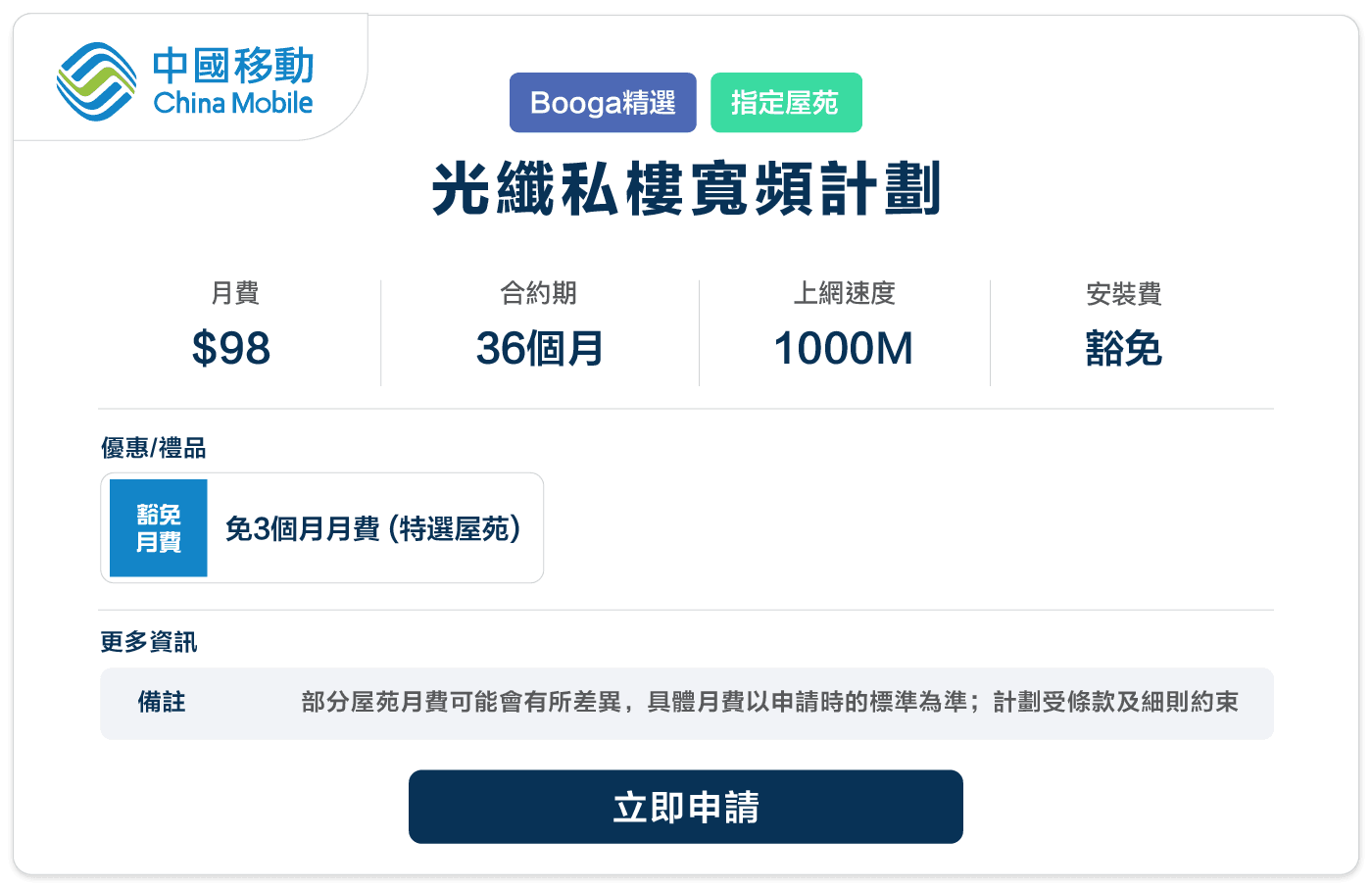1372x890 pixels.
Task: Click the green 指定屋苑 badge
Action: click(x=786, y=102)
